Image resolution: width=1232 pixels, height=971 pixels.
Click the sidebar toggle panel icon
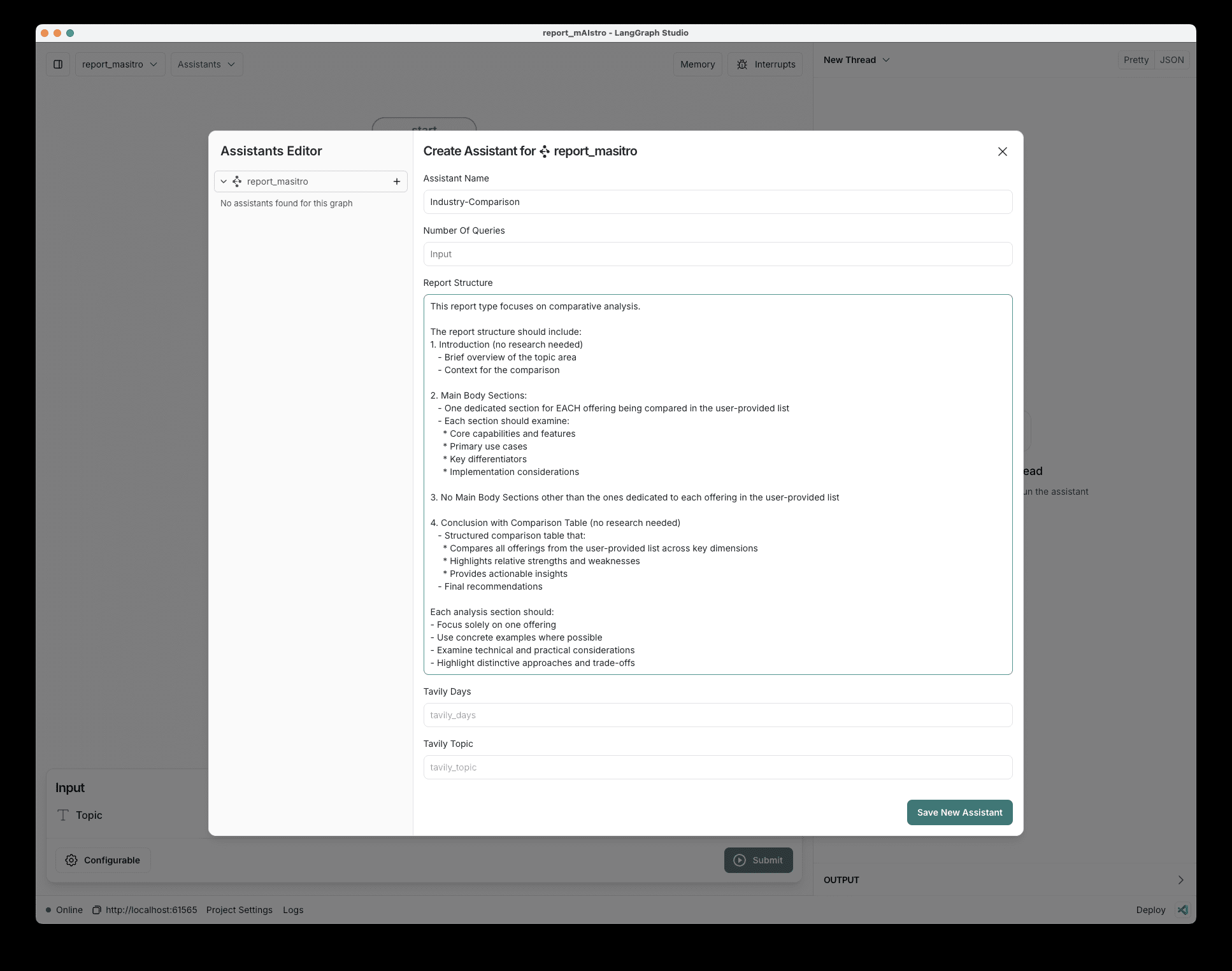(x=58, y=64)
